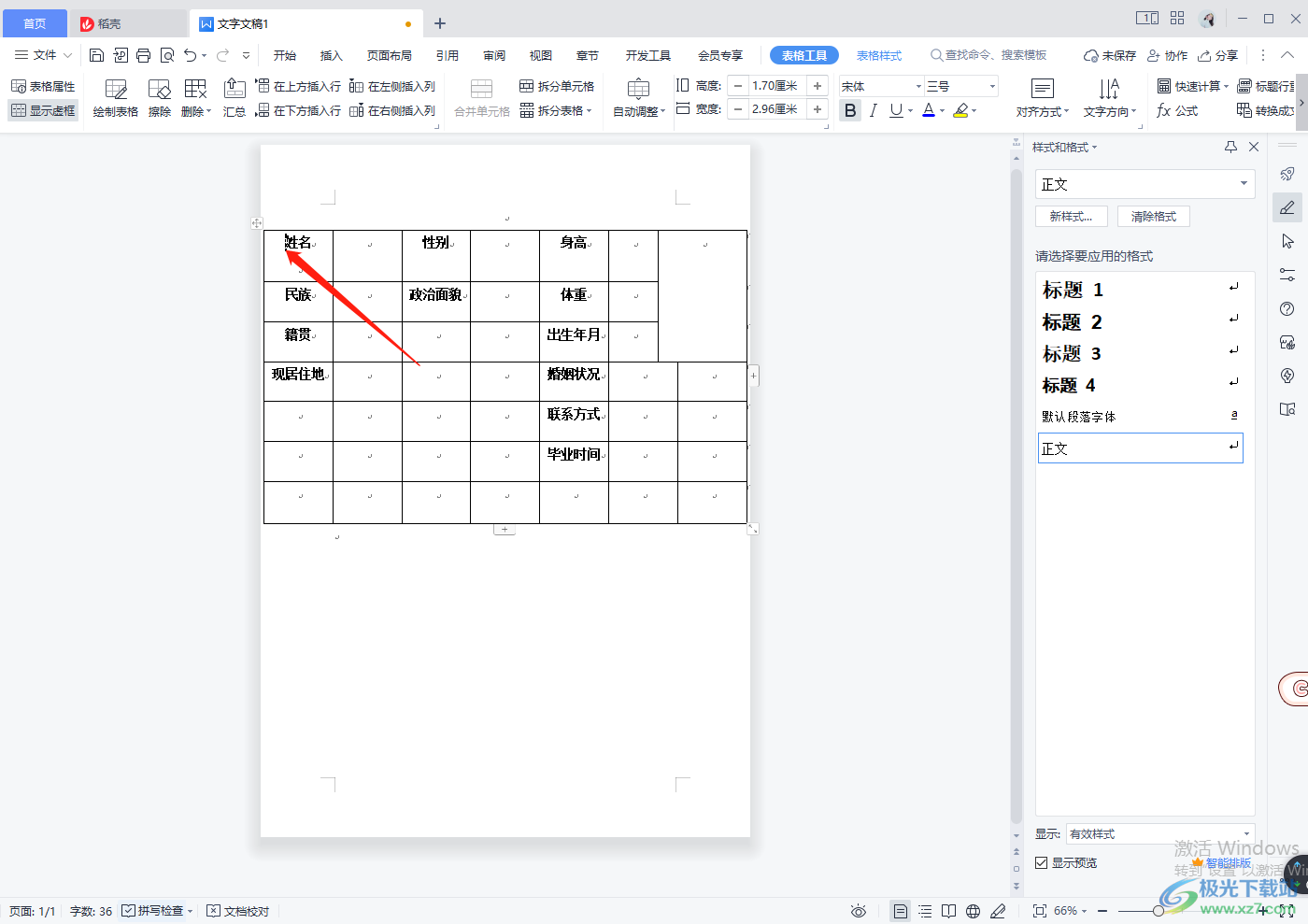Open the reading mode book icon

pos(949,911)
